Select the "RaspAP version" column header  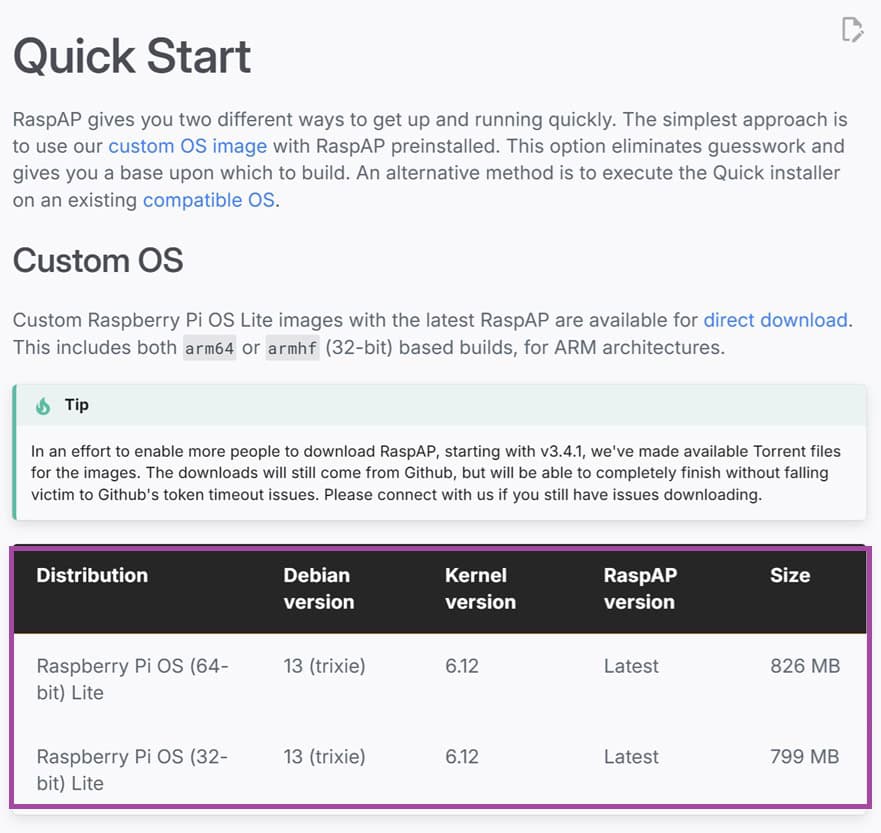[640, 588]
